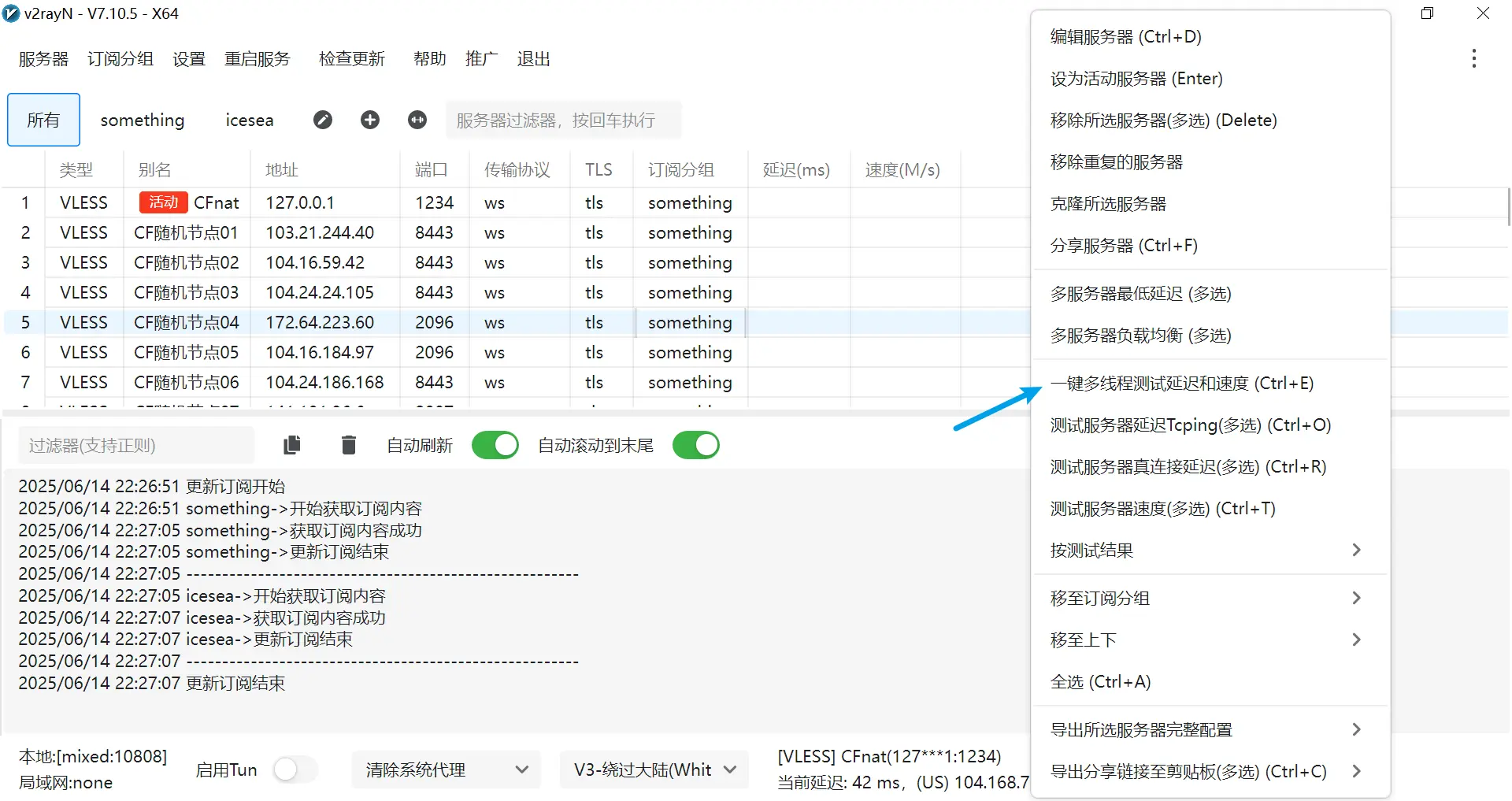Viewport: 1512px width, 801px height.
Task: Clear the log with the trash icon
Action: click(x=349, y=445)
